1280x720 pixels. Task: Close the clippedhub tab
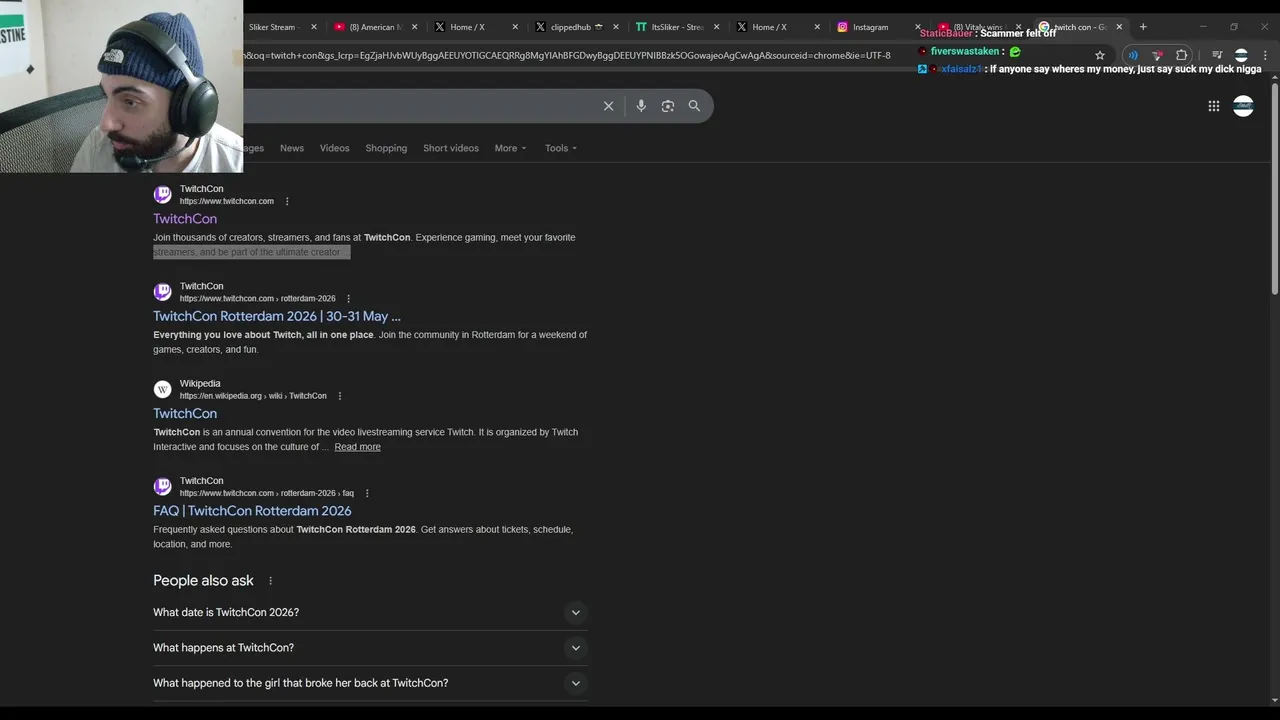tap(615, 27)
